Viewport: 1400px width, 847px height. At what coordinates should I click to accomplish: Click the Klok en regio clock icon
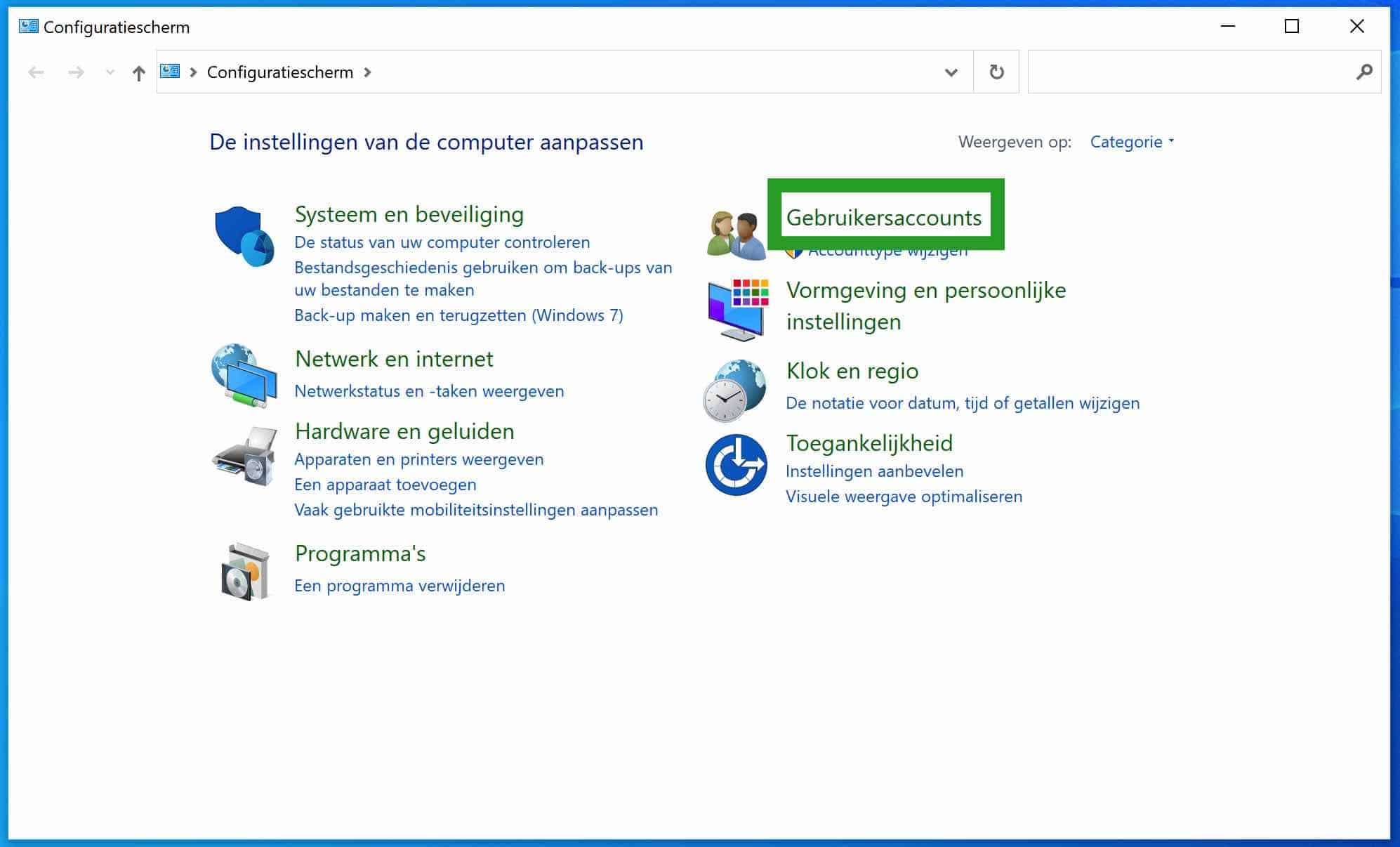click(x=734, y=389)
